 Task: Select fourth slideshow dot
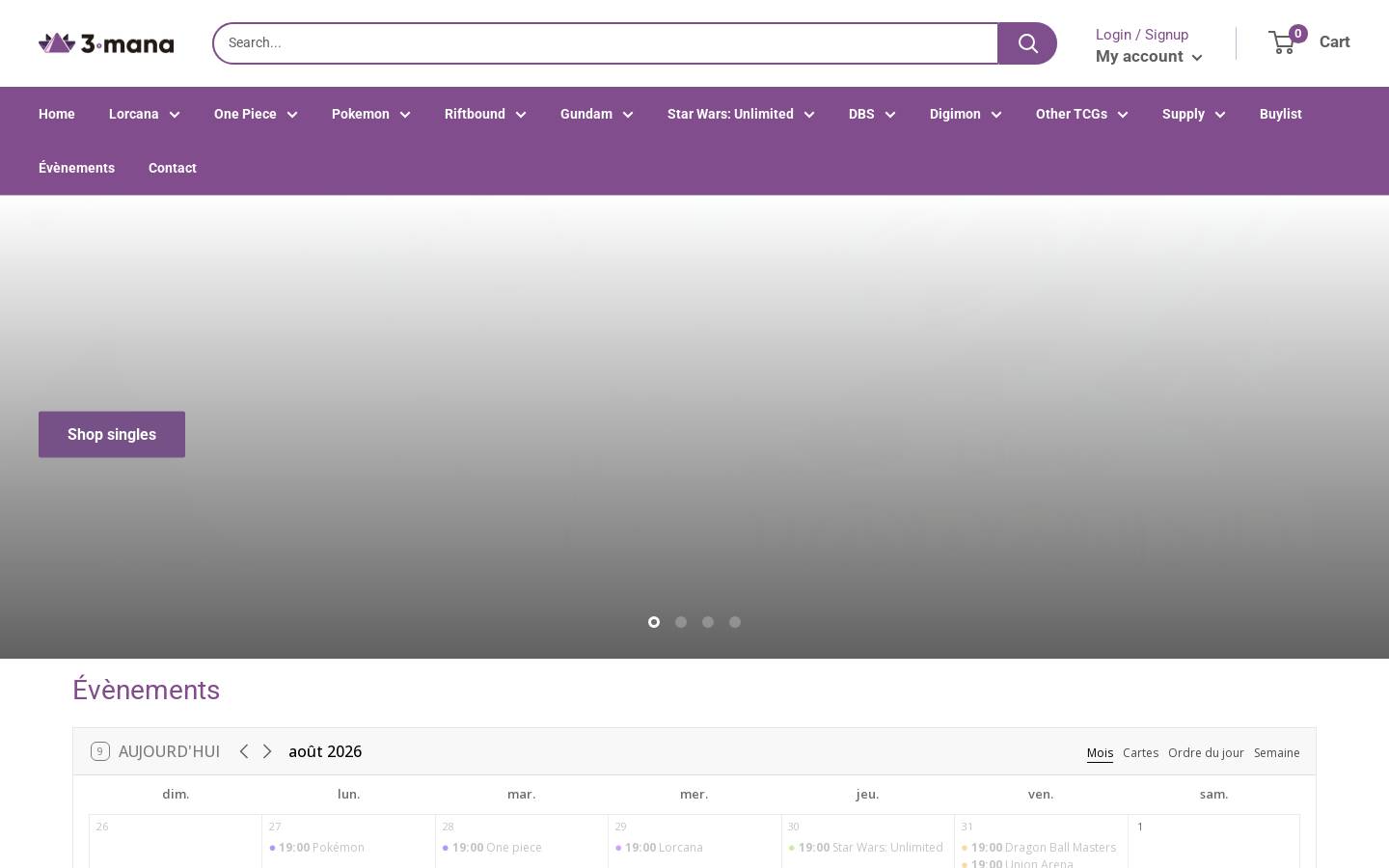click(x=735, y=622)
